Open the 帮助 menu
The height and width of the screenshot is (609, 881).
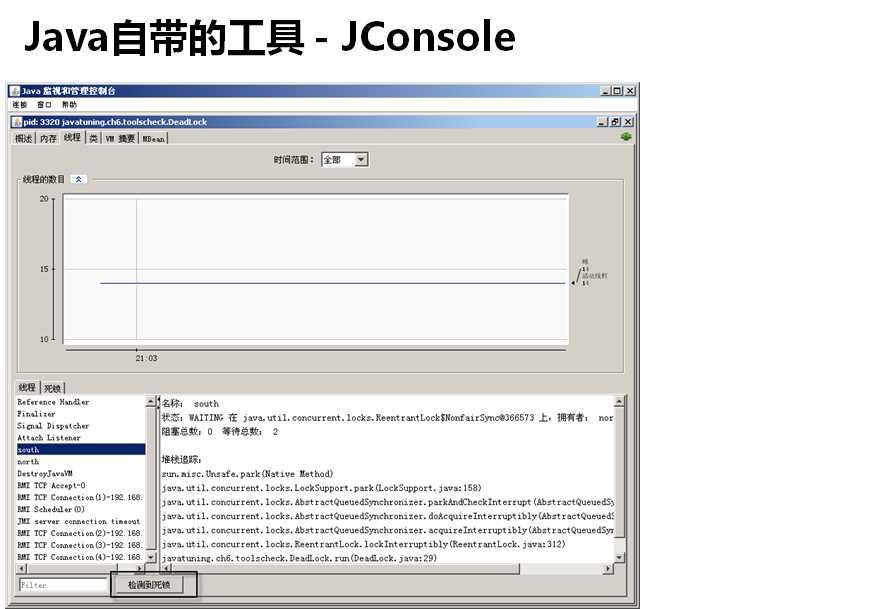coord(69,105)
